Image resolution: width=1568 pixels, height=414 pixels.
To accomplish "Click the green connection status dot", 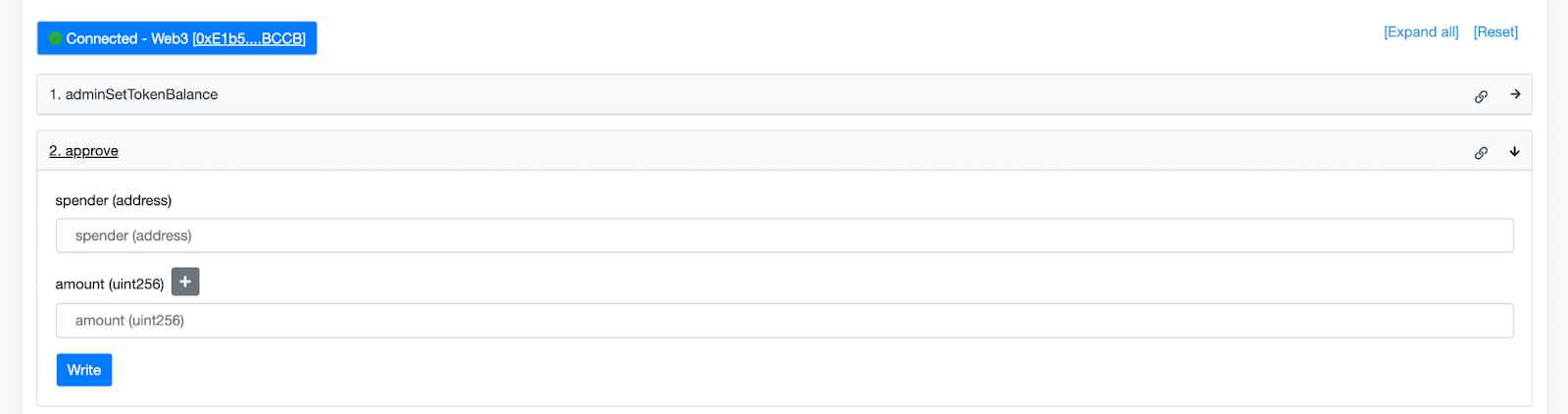I will pos(56,38).
